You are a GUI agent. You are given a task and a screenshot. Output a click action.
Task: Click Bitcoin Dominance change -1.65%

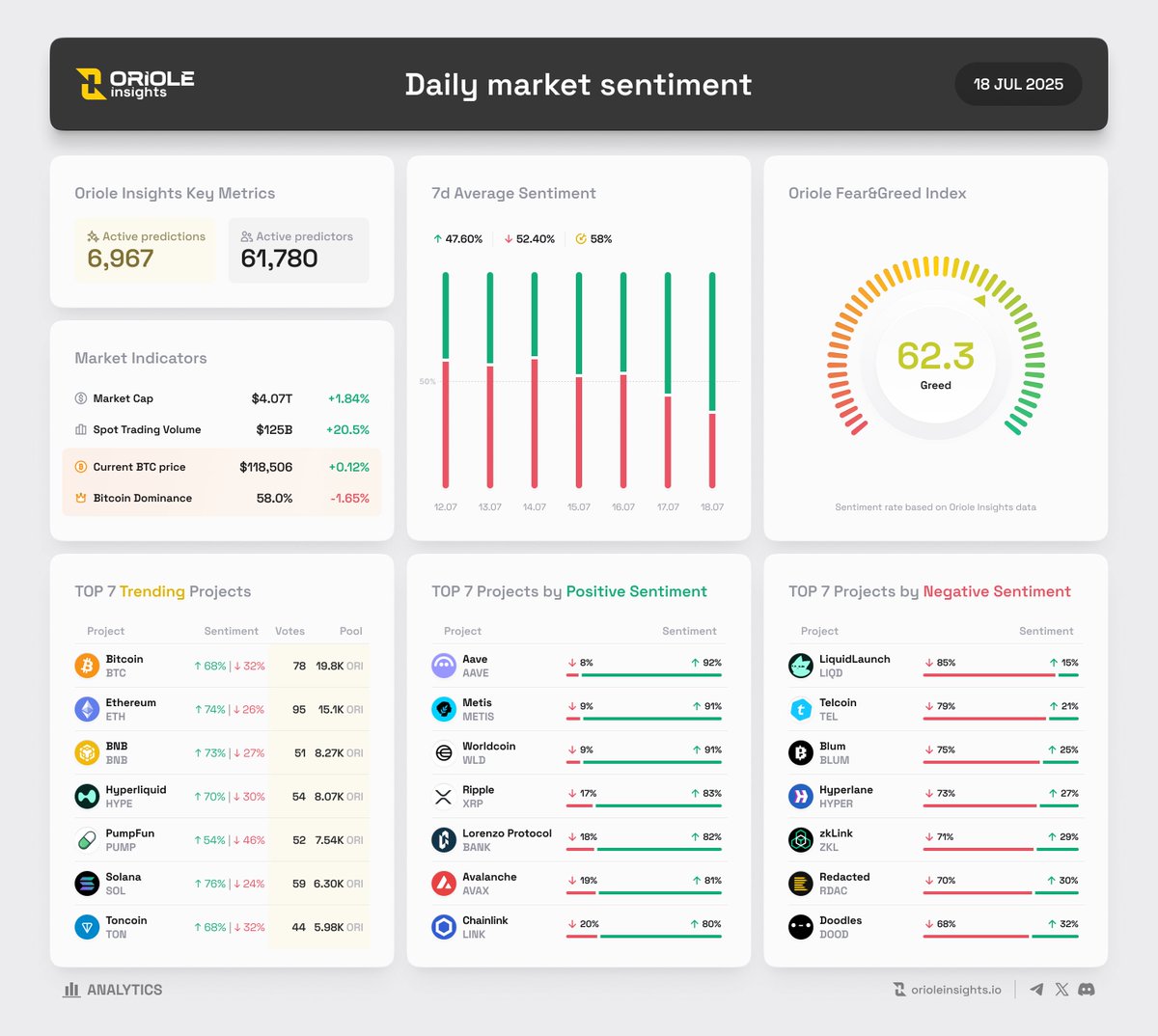tap(349, 498)
